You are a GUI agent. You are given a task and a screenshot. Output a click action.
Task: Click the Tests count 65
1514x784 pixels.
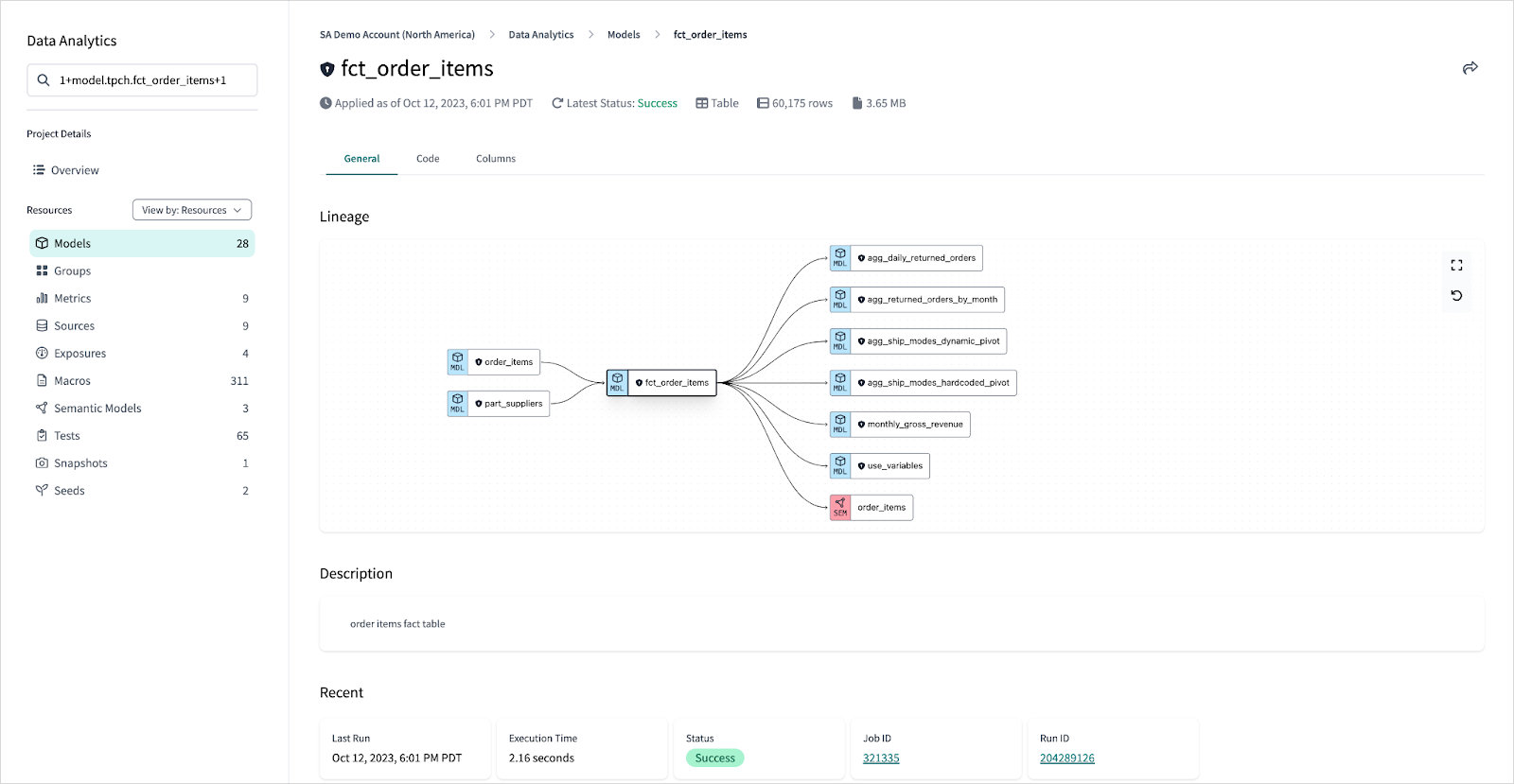242,436
